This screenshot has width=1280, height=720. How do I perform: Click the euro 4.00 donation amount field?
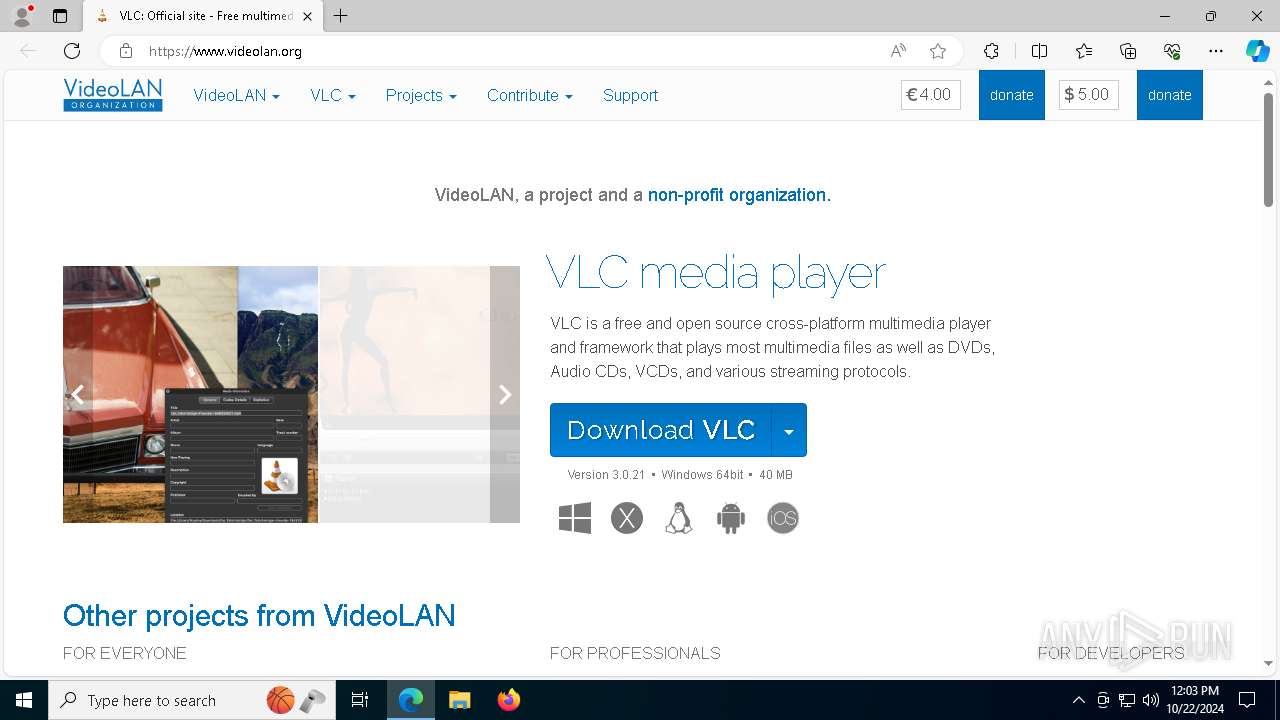(931, 95)
